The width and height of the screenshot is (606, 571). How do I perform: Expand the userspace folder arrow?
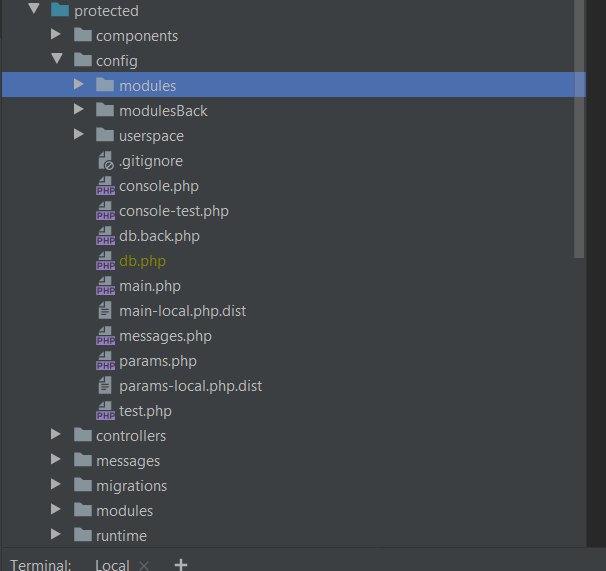(x=78, y=134)
